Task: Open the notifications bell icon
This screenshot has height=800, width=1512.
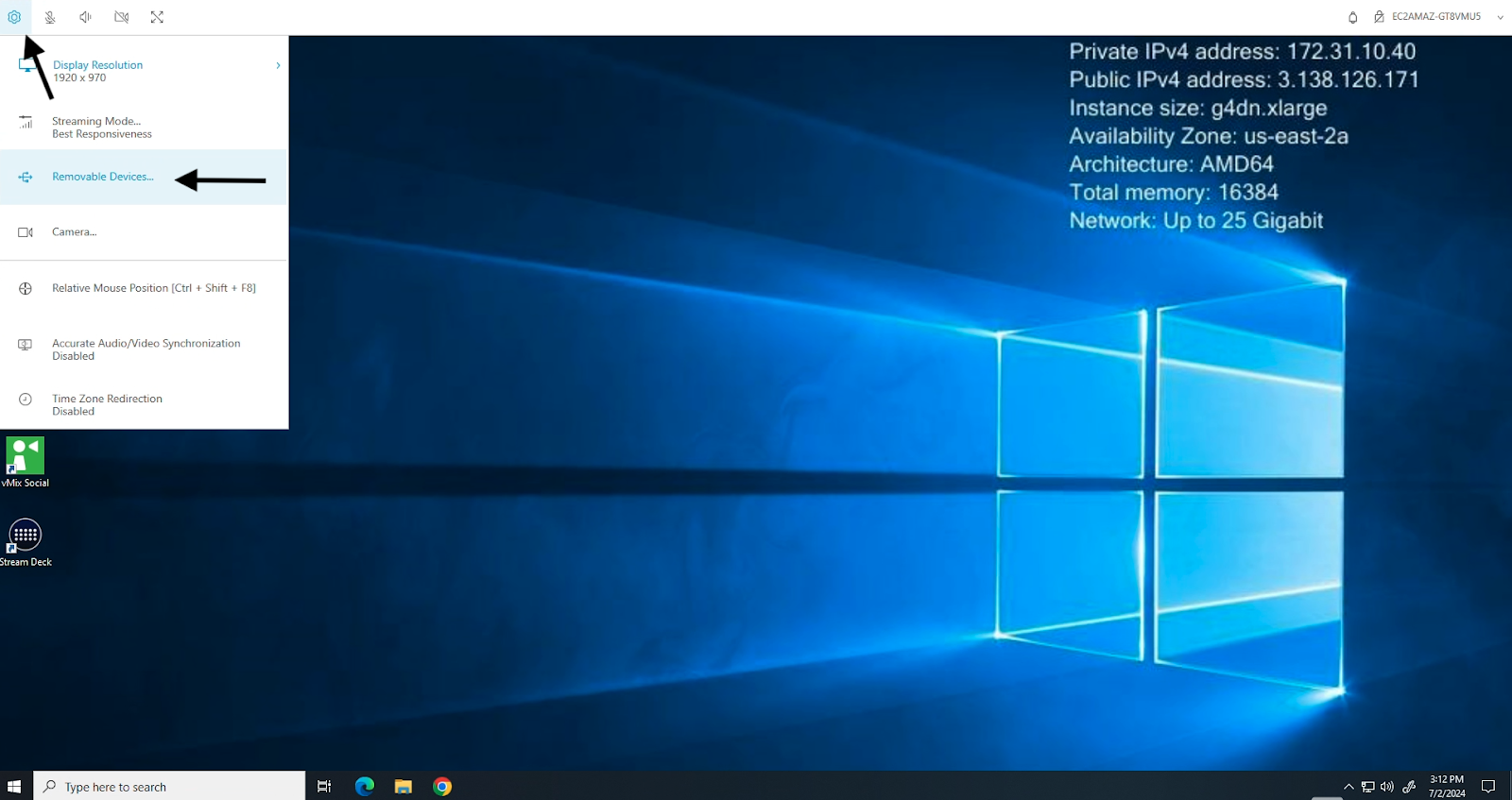Action: (1352, 17)
